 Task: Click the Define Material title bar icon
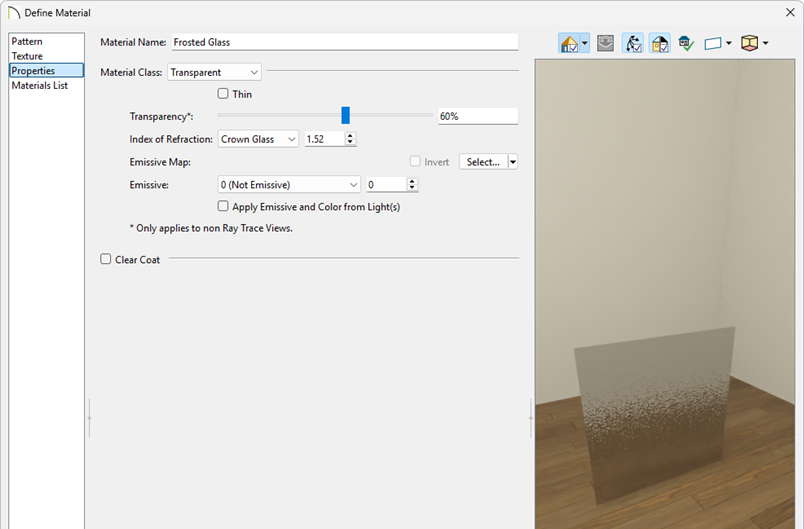[x=14, y=13]
